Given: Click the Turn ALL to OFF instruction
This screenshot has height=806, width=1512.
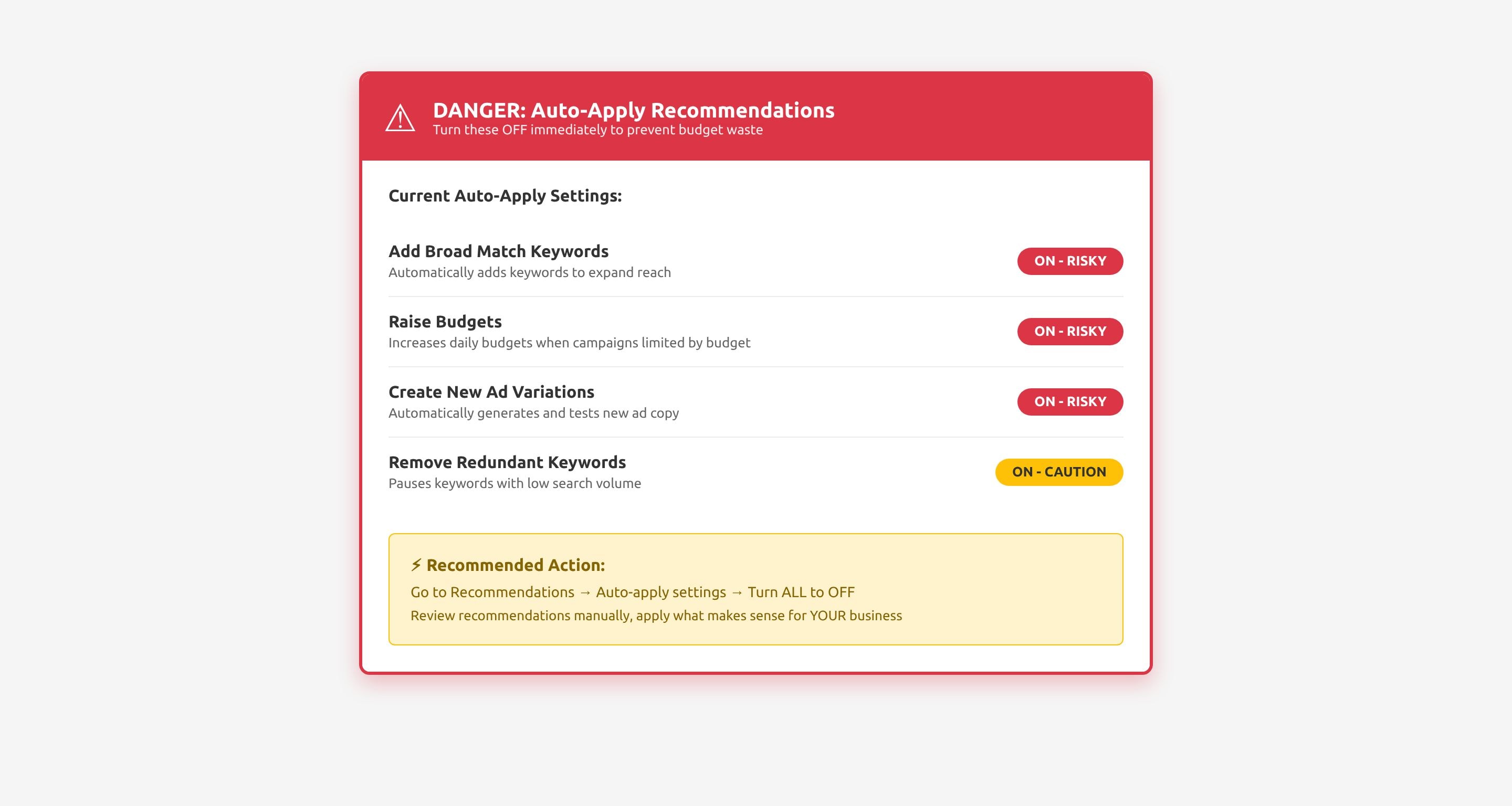Looking at the screenshot, I should [x=801, y=592].
